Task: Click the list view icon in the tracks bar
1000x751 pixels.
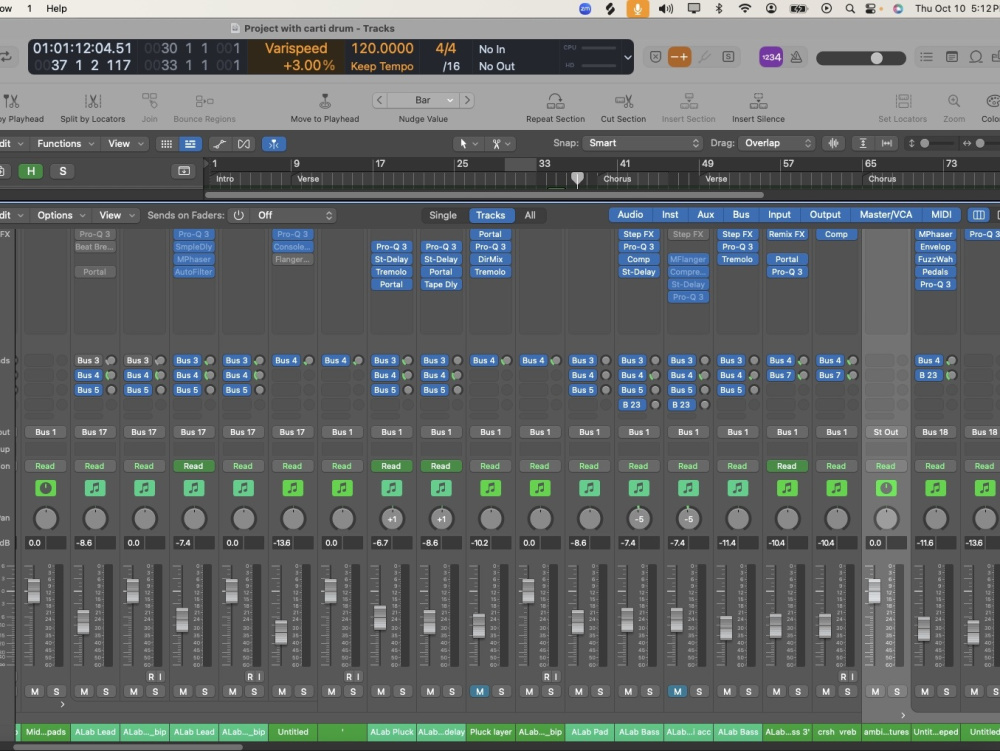Action: tap(190, 144)
